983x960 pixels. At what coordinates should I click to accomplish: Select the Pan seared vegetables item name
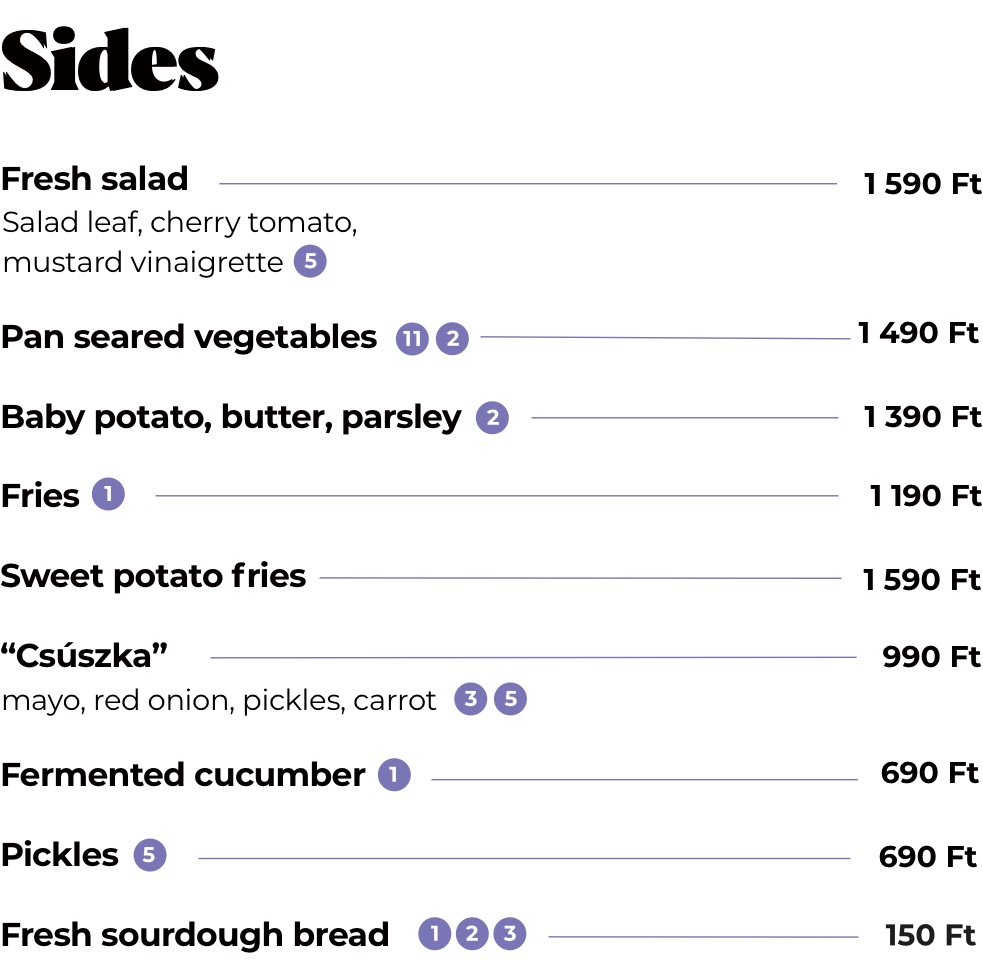189,338
